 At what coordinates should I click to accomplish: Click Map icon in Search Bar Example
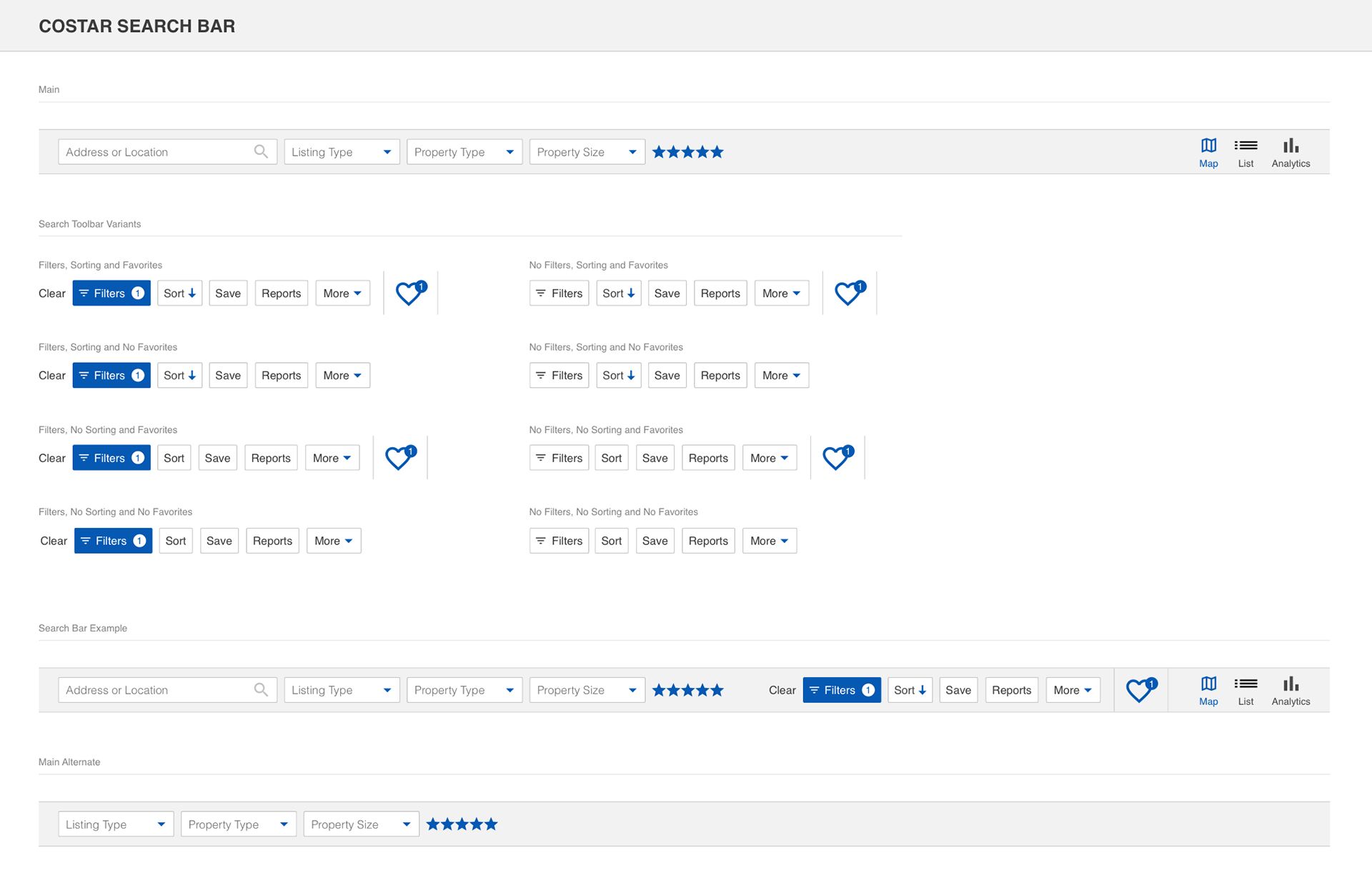(1208, 691)
